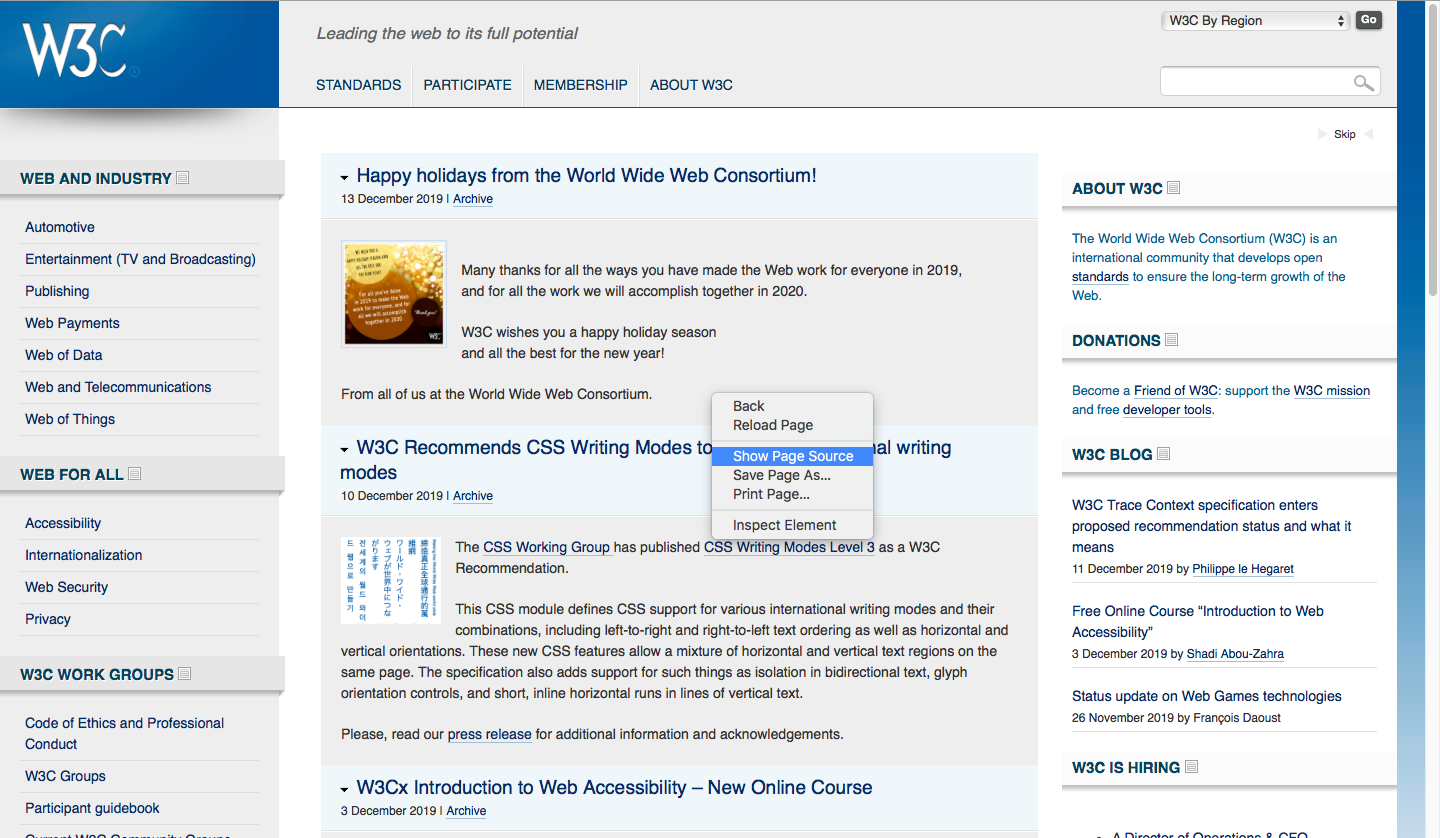
Task: Toggle the Web for All section icon
Action: (x=134, y=474)
